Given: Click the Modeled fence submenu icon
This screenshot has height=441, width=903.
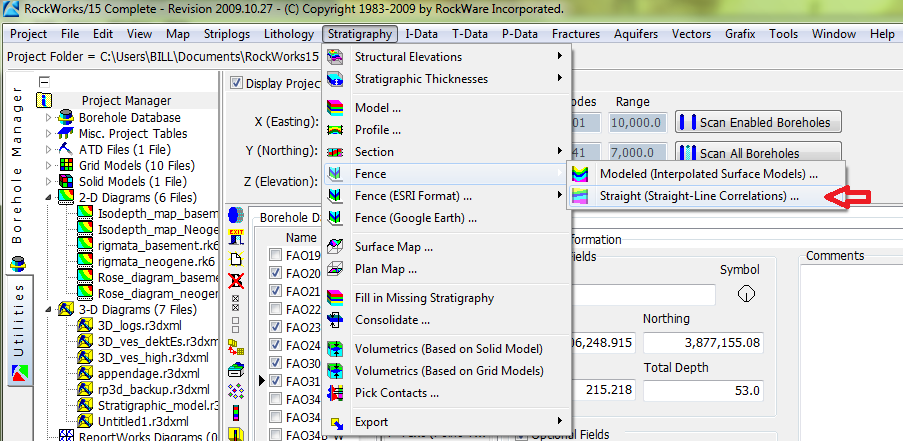Looking at the screenshot, I should tap(579, 174).
